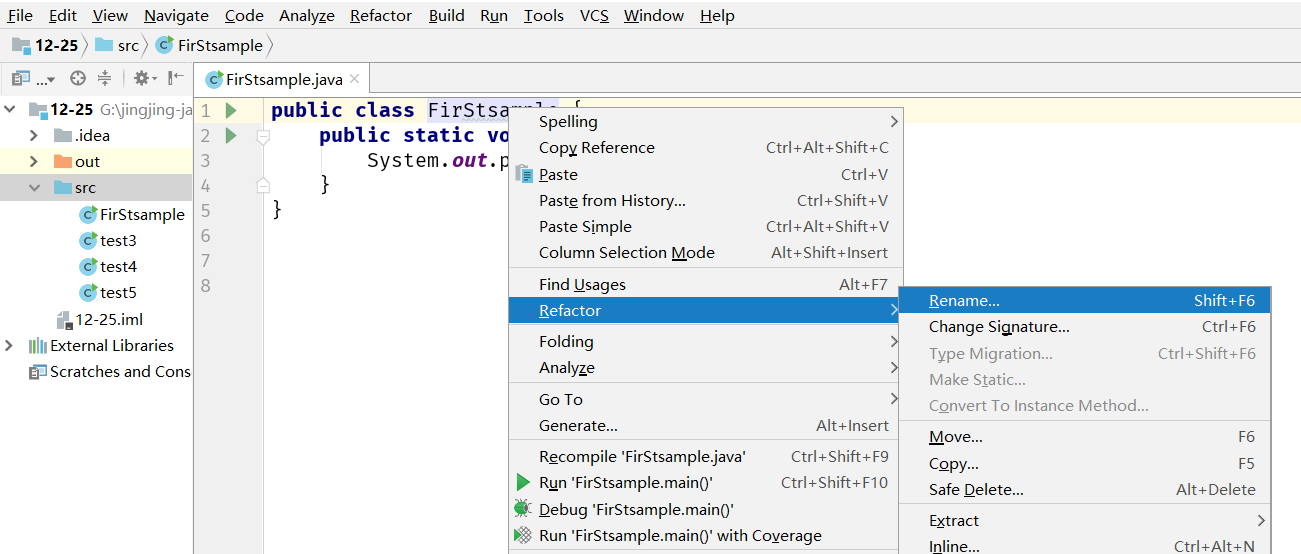Open the Extract submenu
Image resolution: width=1301 pixels, height=554 pixels.
1084,521
